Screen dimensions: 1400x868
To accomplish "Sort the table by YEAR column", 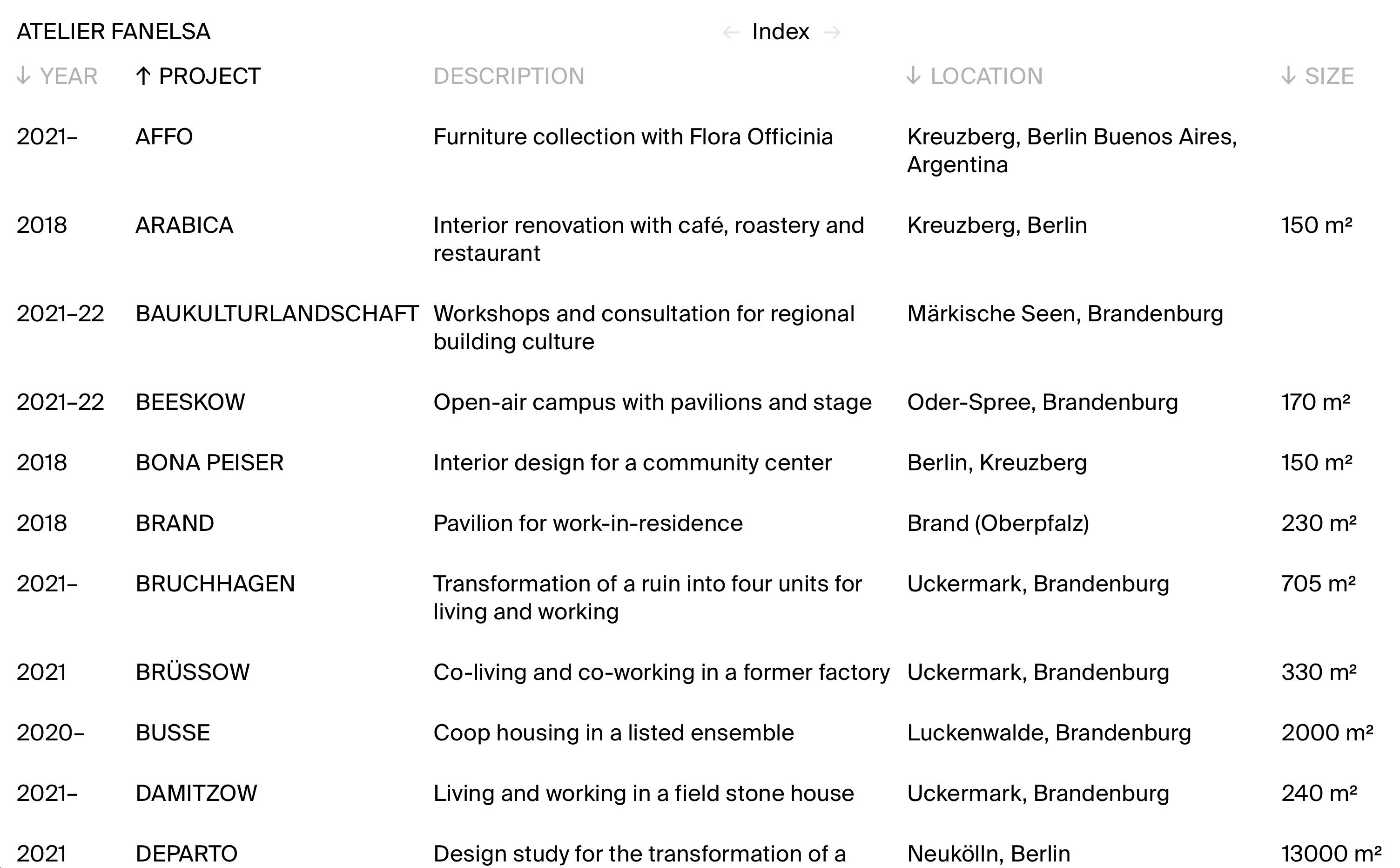I will (68, 76).
